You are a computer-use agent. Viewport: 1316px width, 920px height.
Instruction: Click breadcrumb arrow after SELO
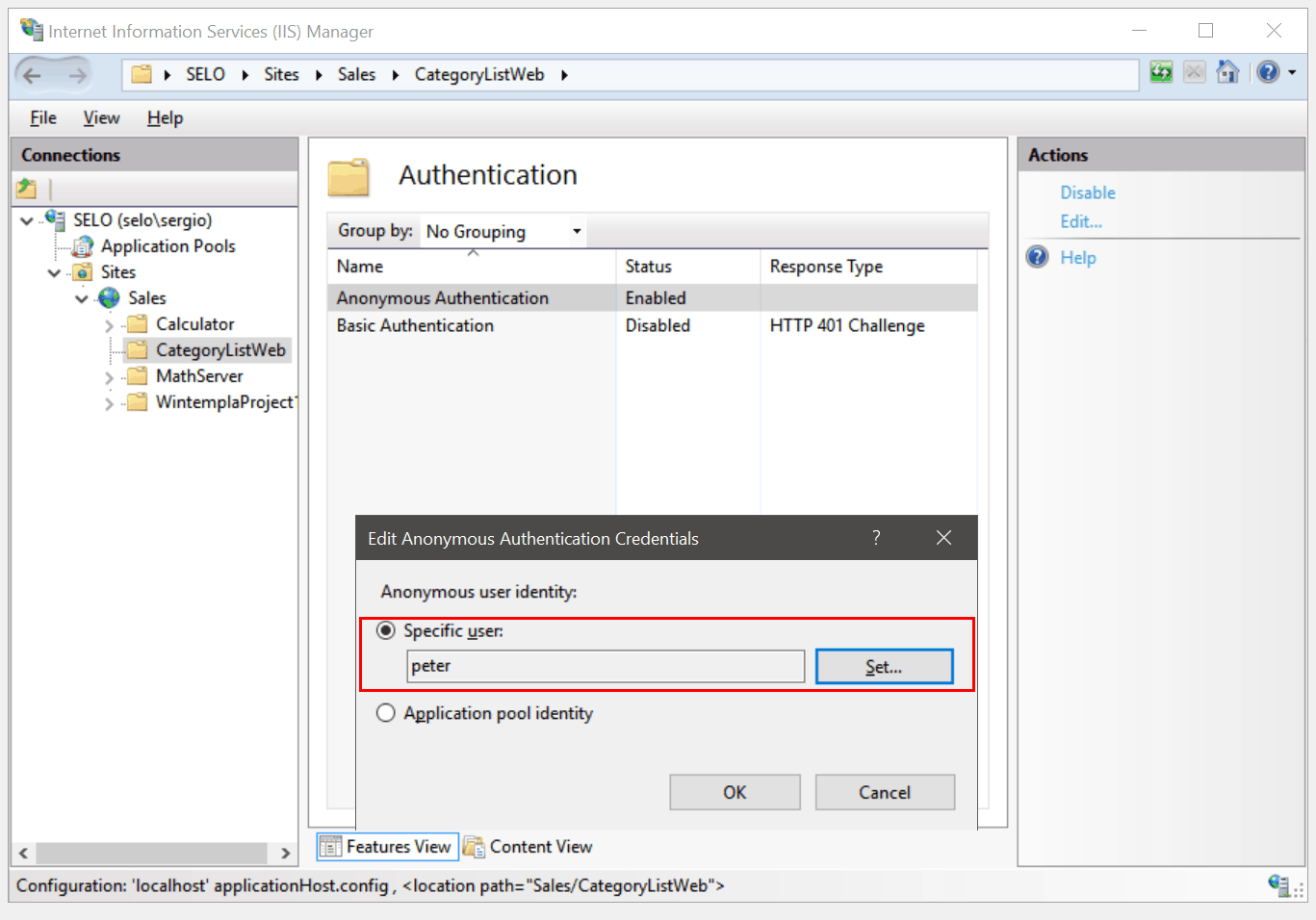coord(245,75)
